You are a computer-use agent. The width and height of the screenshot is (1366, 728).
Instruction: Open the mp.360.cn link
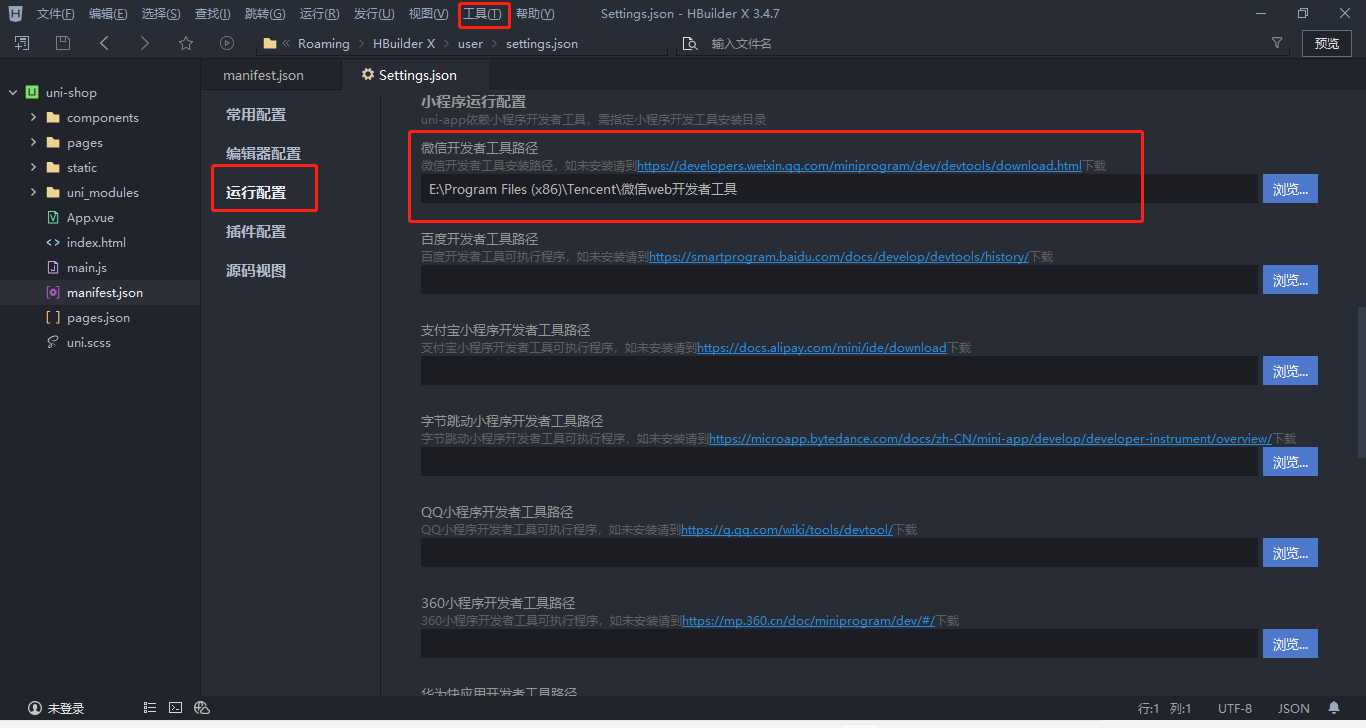coord(808,621)
